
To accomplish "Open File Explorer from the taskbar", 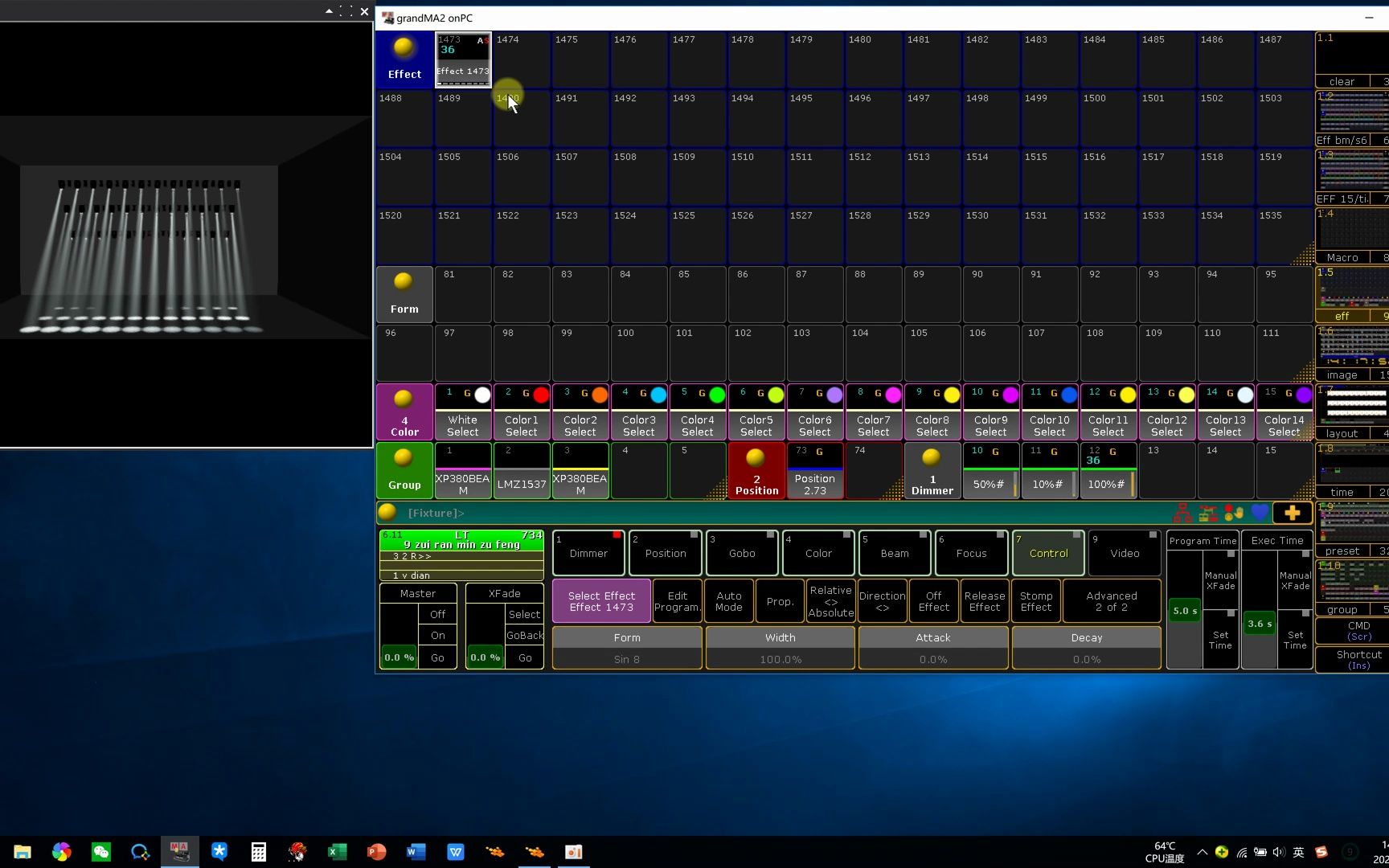I will tap(23, 852).
